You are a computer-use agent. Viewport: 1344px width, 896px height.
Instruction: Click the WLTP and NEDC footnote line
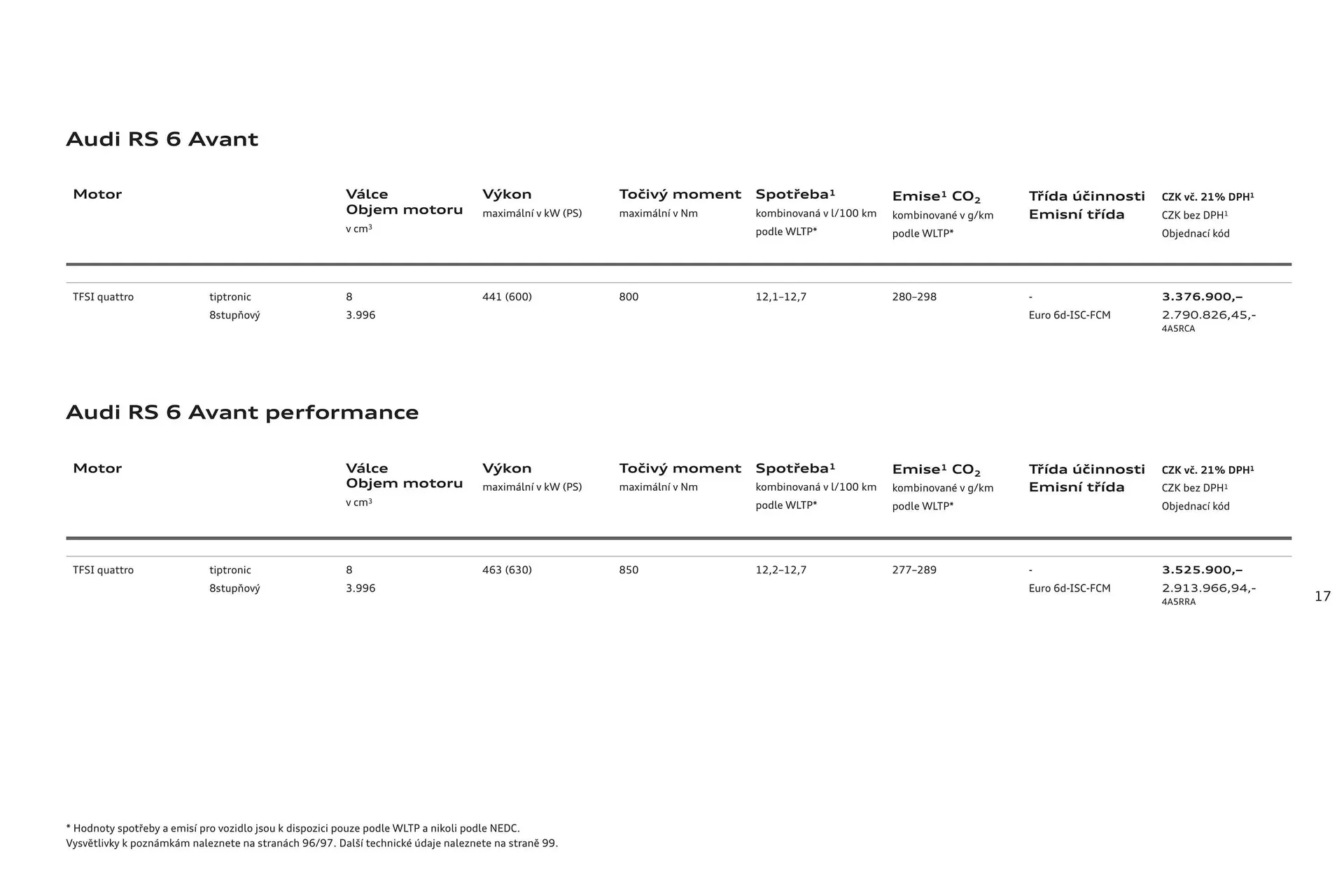(293, 829)
